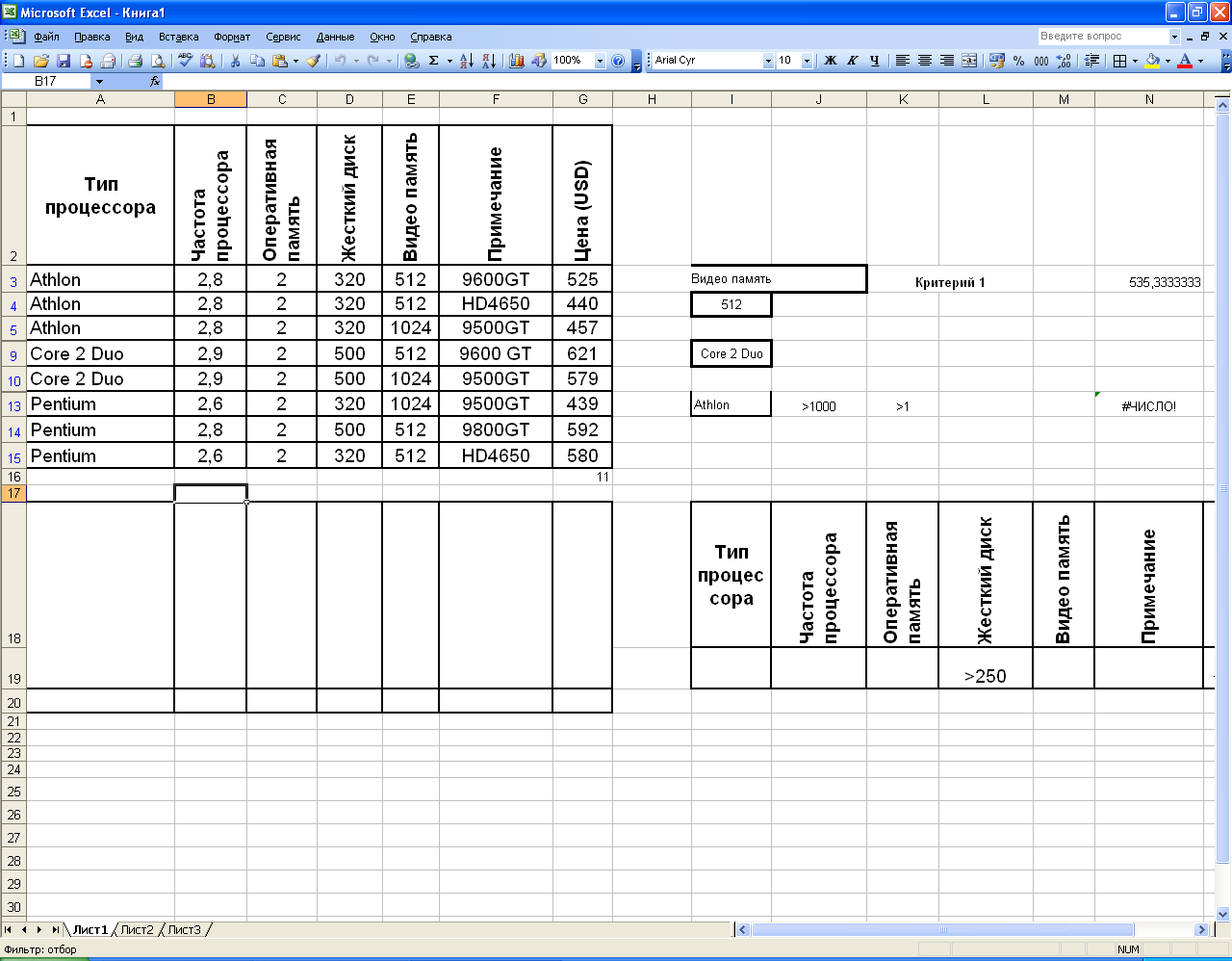Apply red font color button
Viewport: 1232px width, 961px height.
1185,61
